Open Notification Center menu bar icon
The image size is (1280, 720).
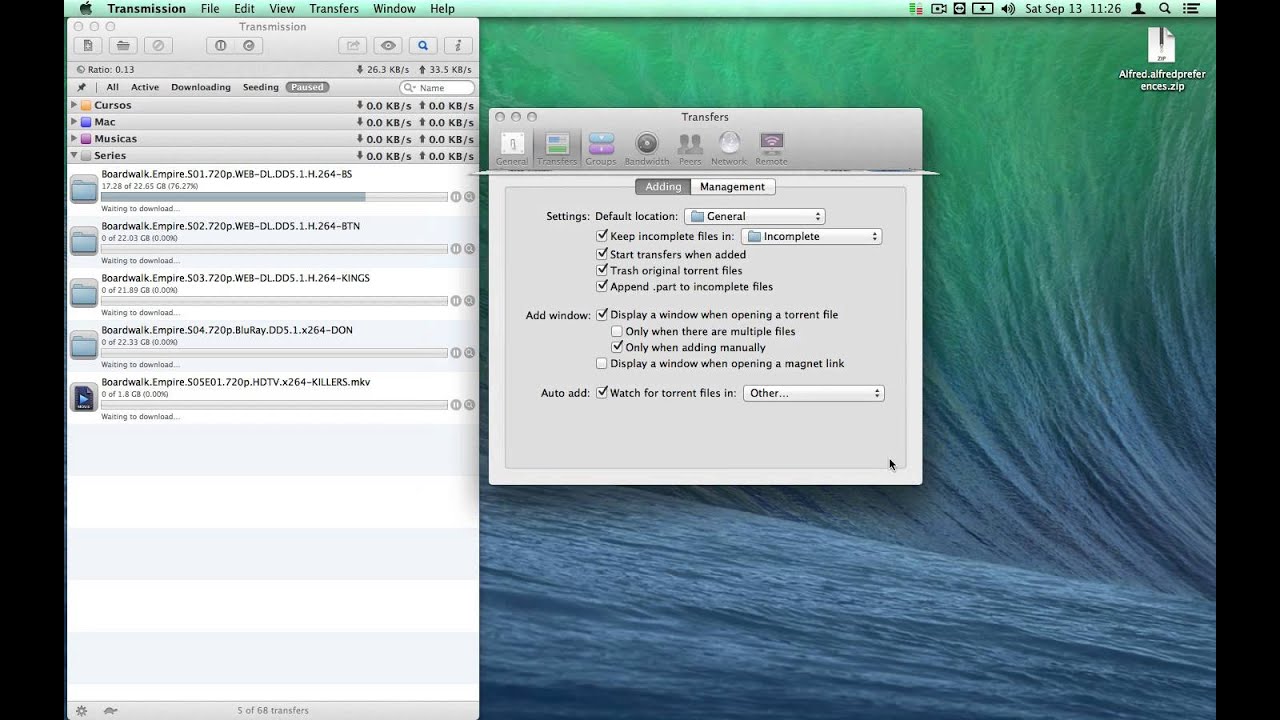point(1193,9)
